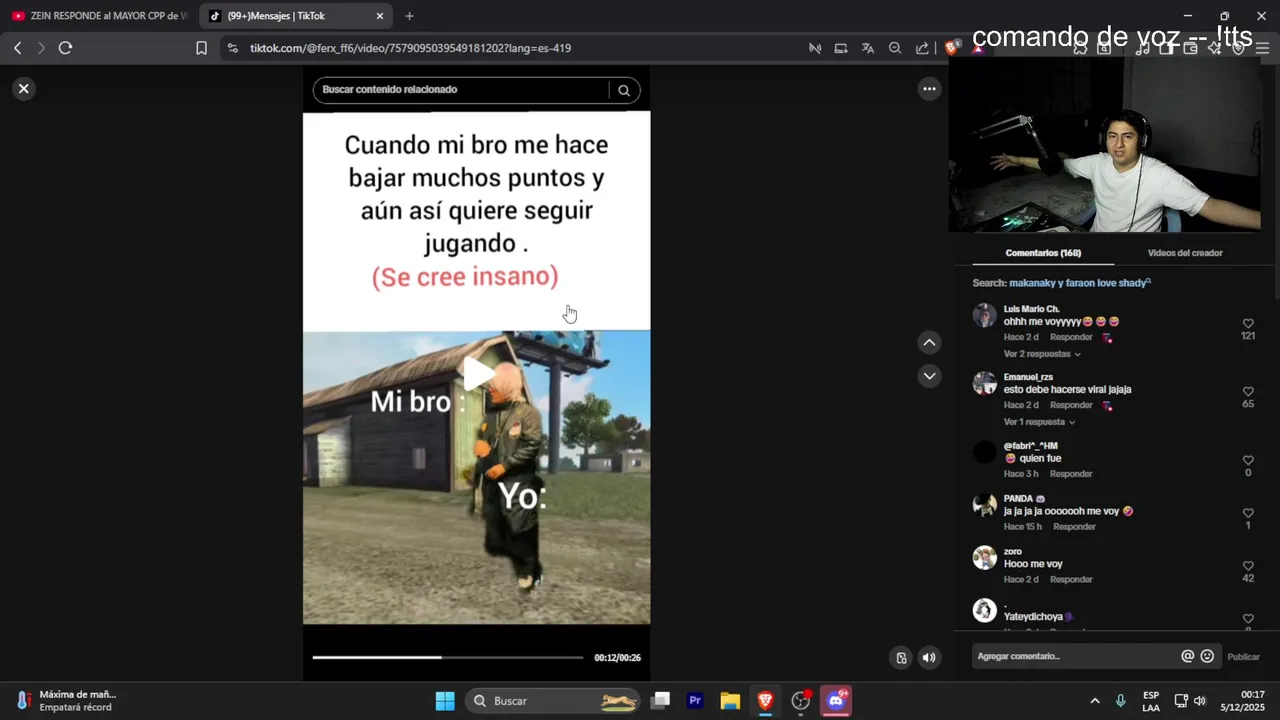The height and width of the screenshot is (720, 1280).
Task: Go back in browser history
Action: (x=17, y=48)
